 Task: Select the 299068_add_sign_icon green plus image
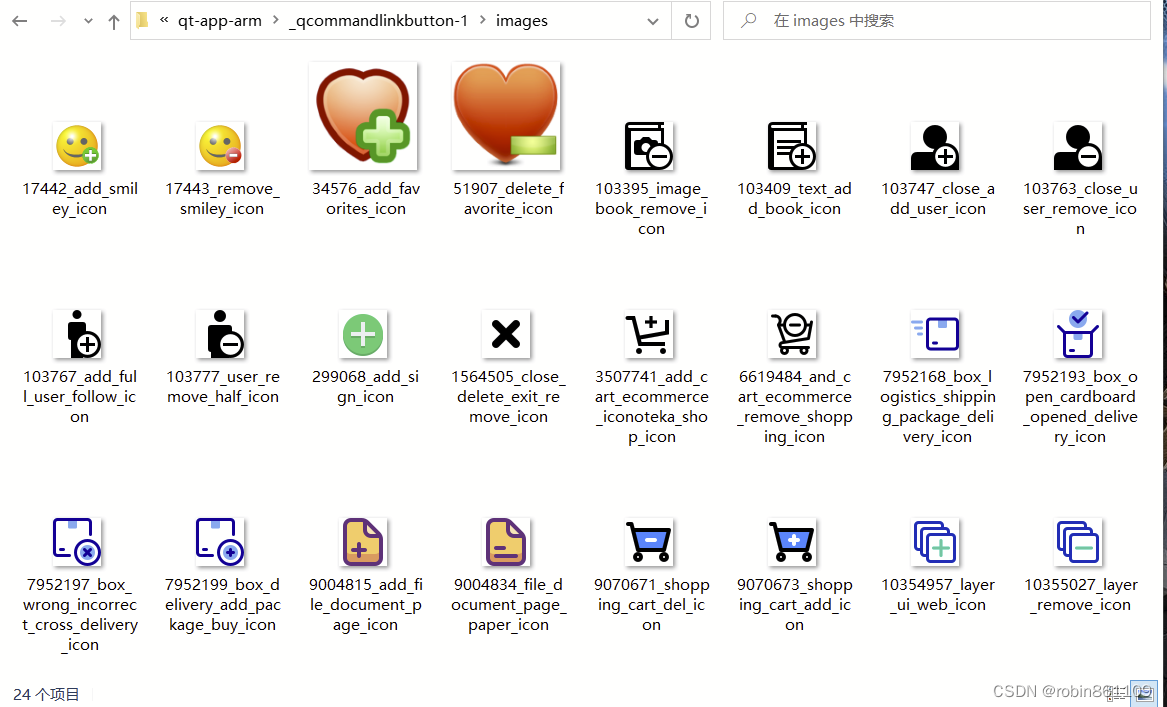click(363, 334)
